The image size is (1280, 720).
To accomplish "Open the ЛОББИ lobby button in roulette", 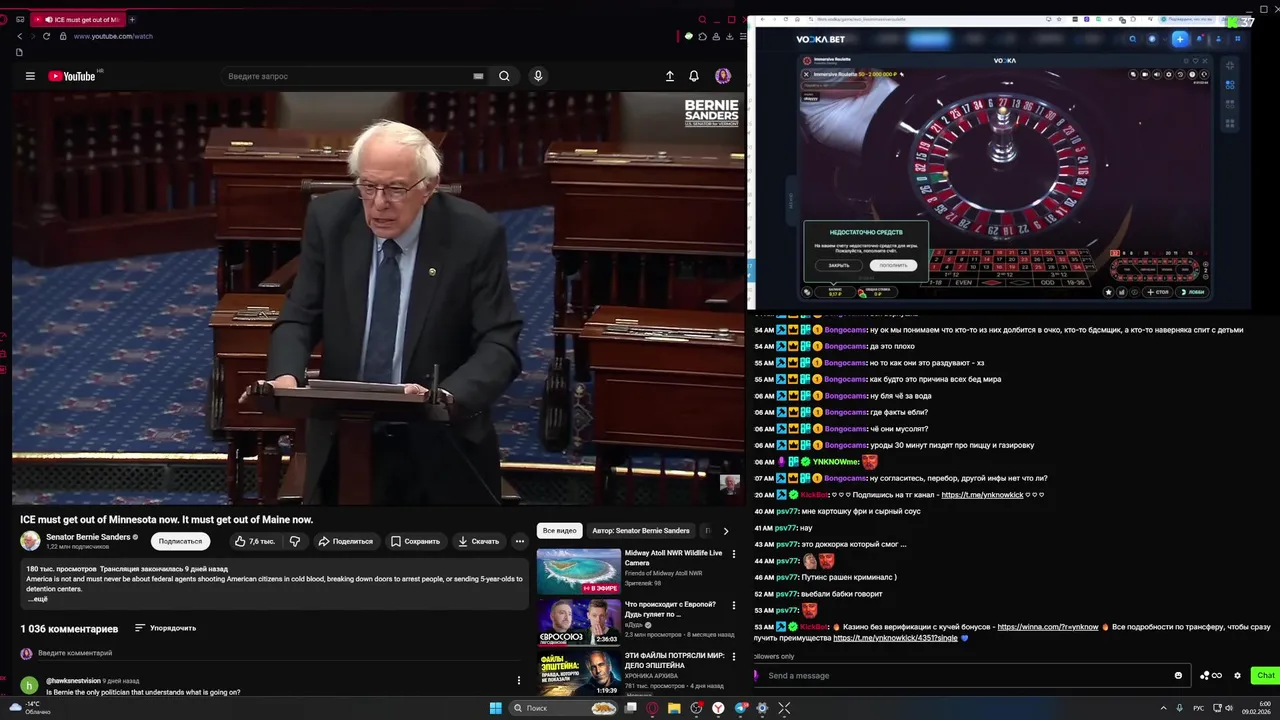I will pyautogui.click(x=1193, y=292).
